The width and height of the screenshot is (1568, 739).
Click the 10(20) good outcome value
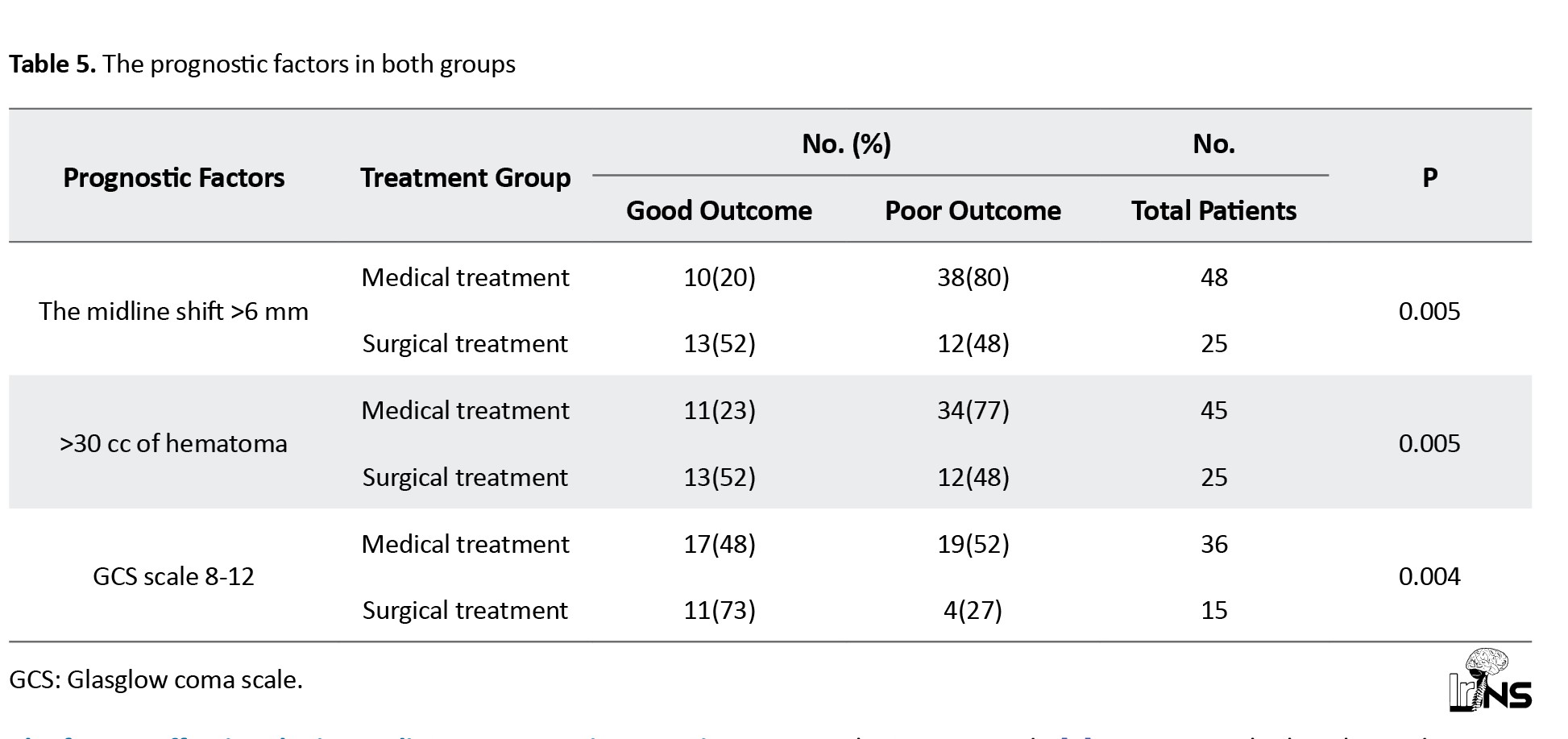tap(719, 277)
